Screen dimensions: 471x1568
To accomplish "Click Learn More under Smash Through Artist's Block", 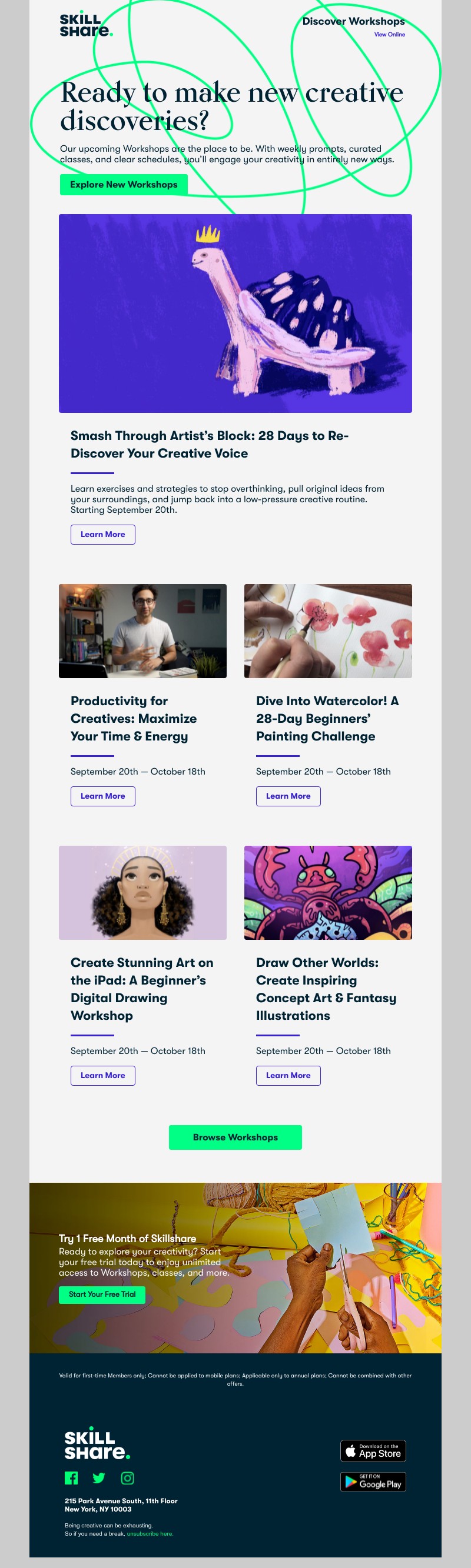I will [x=103, y=535].
